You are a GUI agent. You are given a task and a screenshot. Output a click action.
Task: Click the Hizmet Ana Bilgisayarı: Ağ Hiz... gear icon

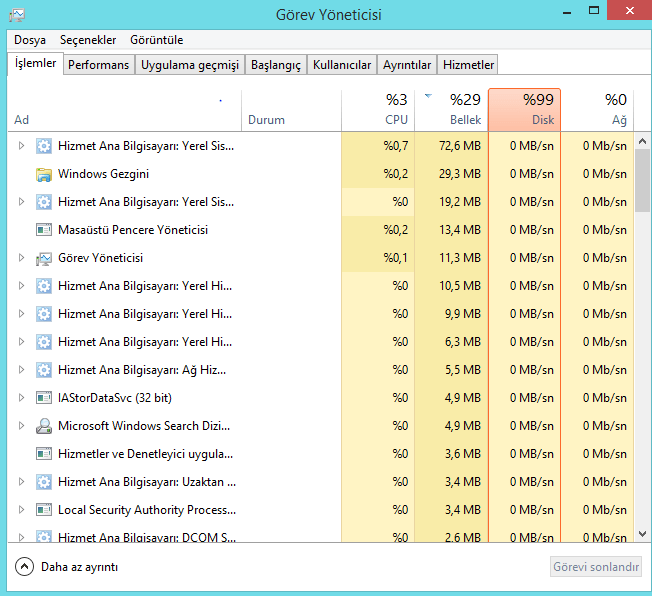coord(44,370)
